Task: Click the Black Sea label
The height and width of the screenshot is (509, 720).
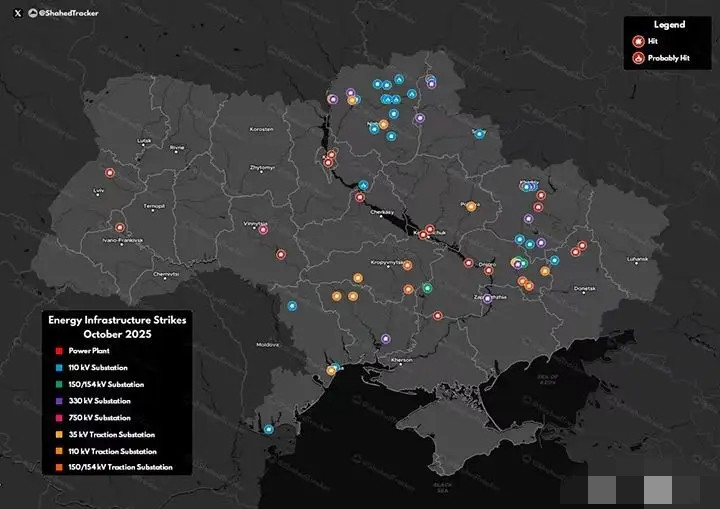Action: tap(442, 487)
